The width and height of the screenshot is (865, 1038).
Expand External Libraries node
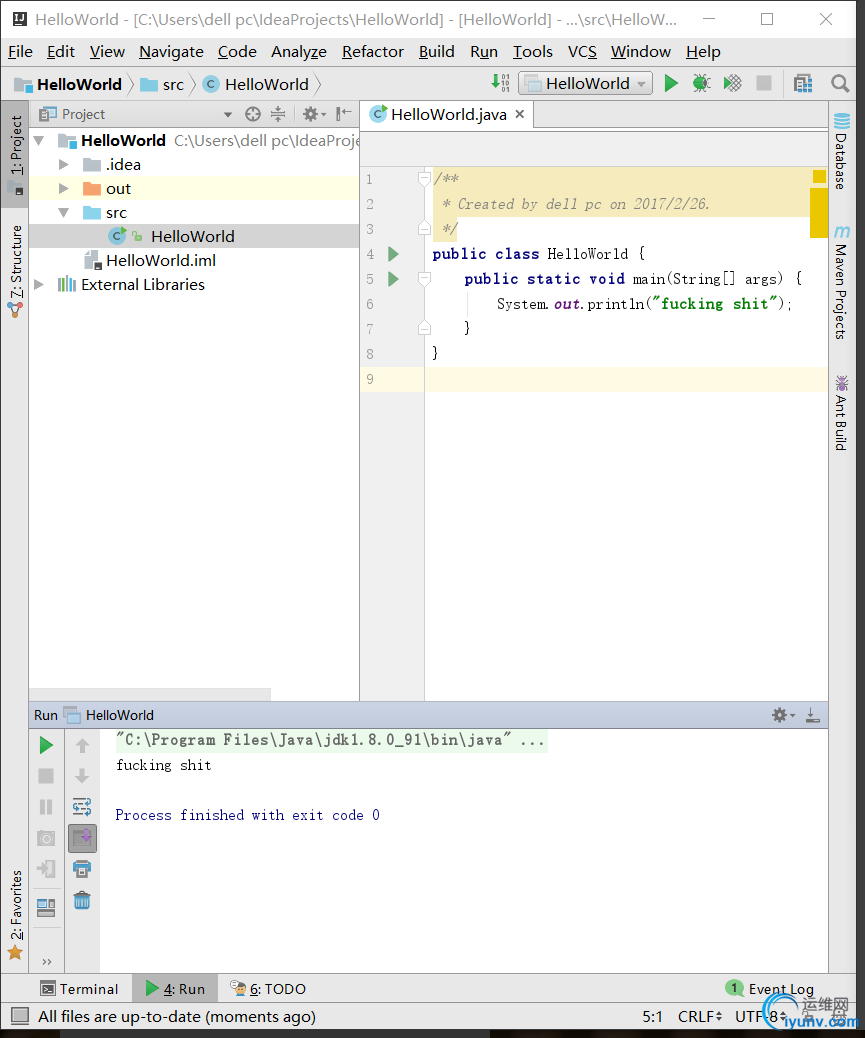coord(40,284)
